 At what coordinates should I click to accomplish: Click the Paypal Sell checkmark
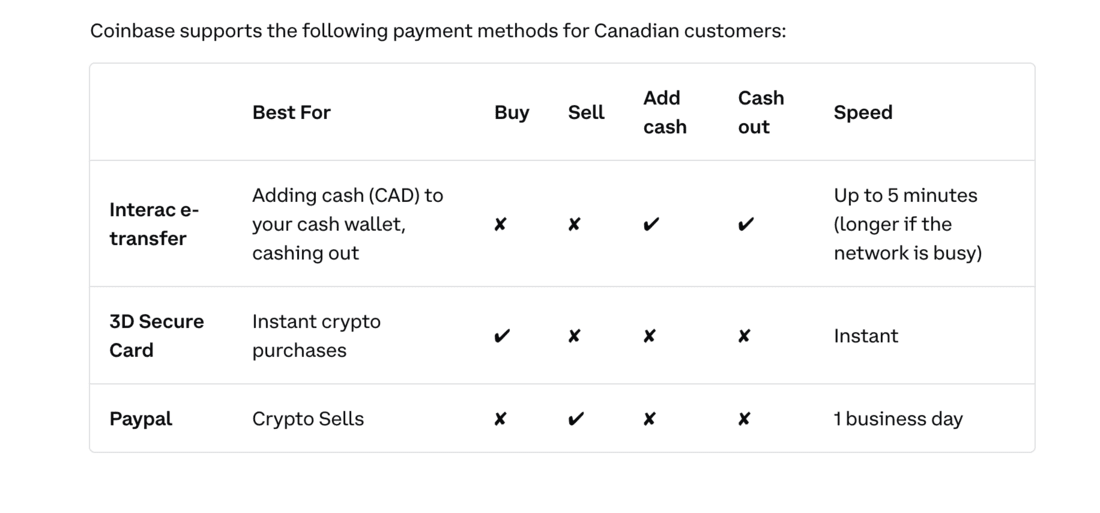576,419
